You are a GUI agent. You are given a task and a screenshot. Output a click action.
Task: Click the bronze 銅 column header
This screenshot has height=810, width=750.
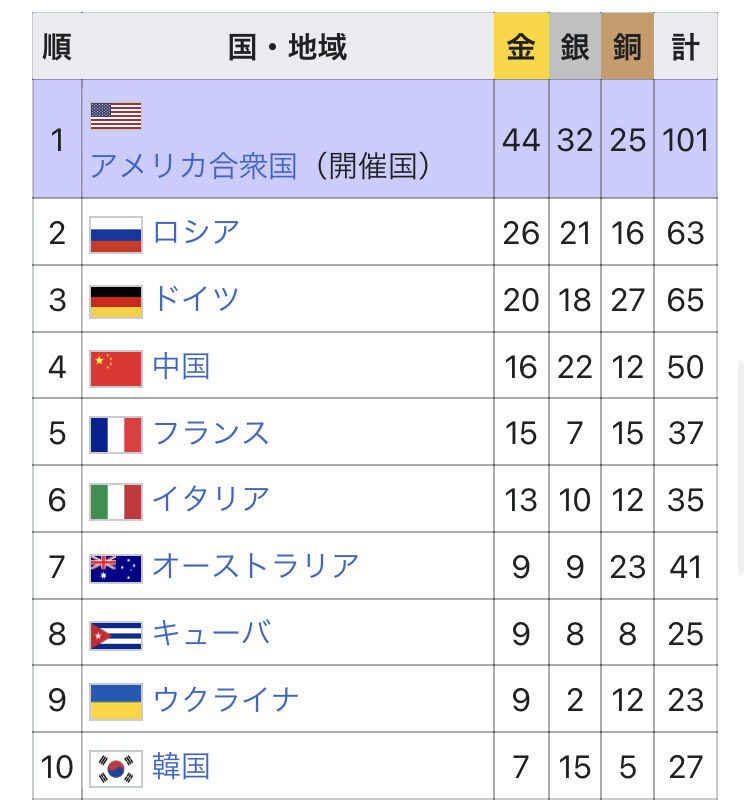click(627, 46)
